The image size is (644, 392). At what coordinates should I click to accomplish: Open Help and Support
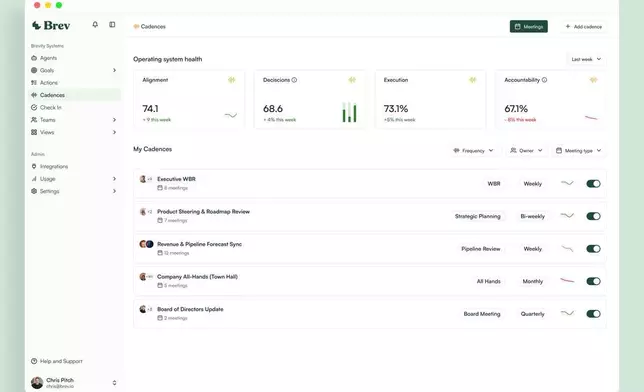click(57, 361)
